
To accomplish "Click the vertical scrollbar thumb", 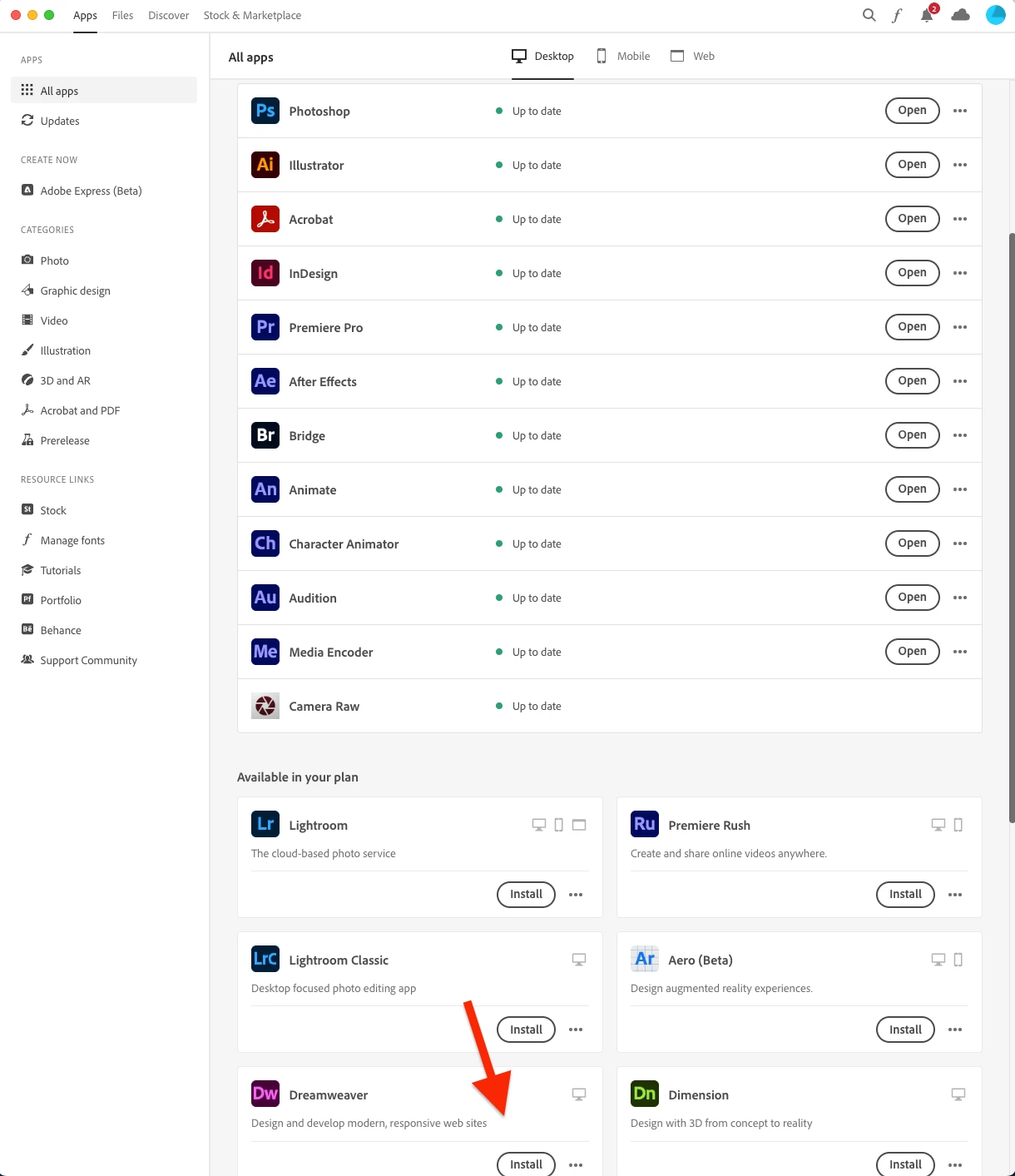I will [1012, 528].
